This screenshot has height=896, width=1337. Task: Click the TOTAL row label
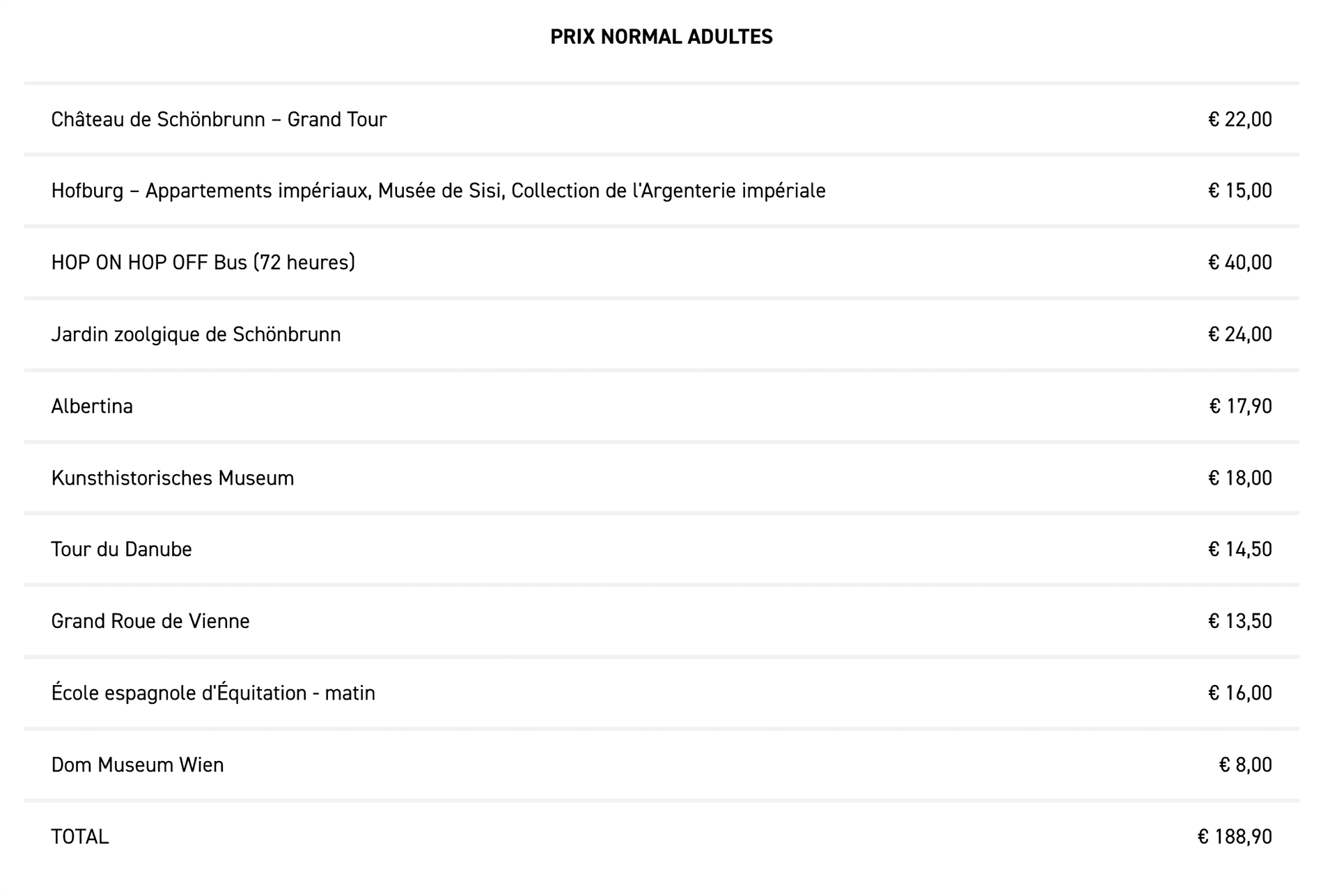click(x=80, y=837)
